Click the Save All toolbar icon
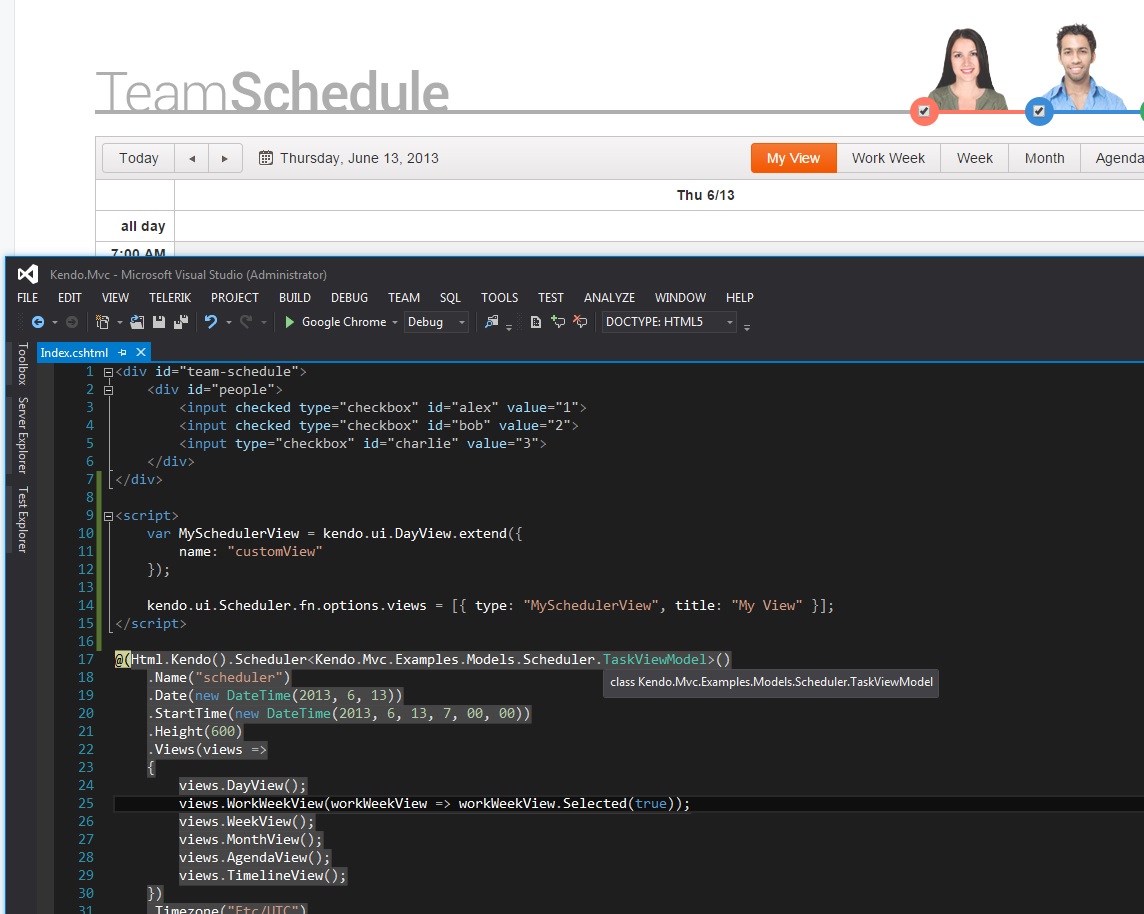This screenshot has width=1144, height=914. (181, 322)
